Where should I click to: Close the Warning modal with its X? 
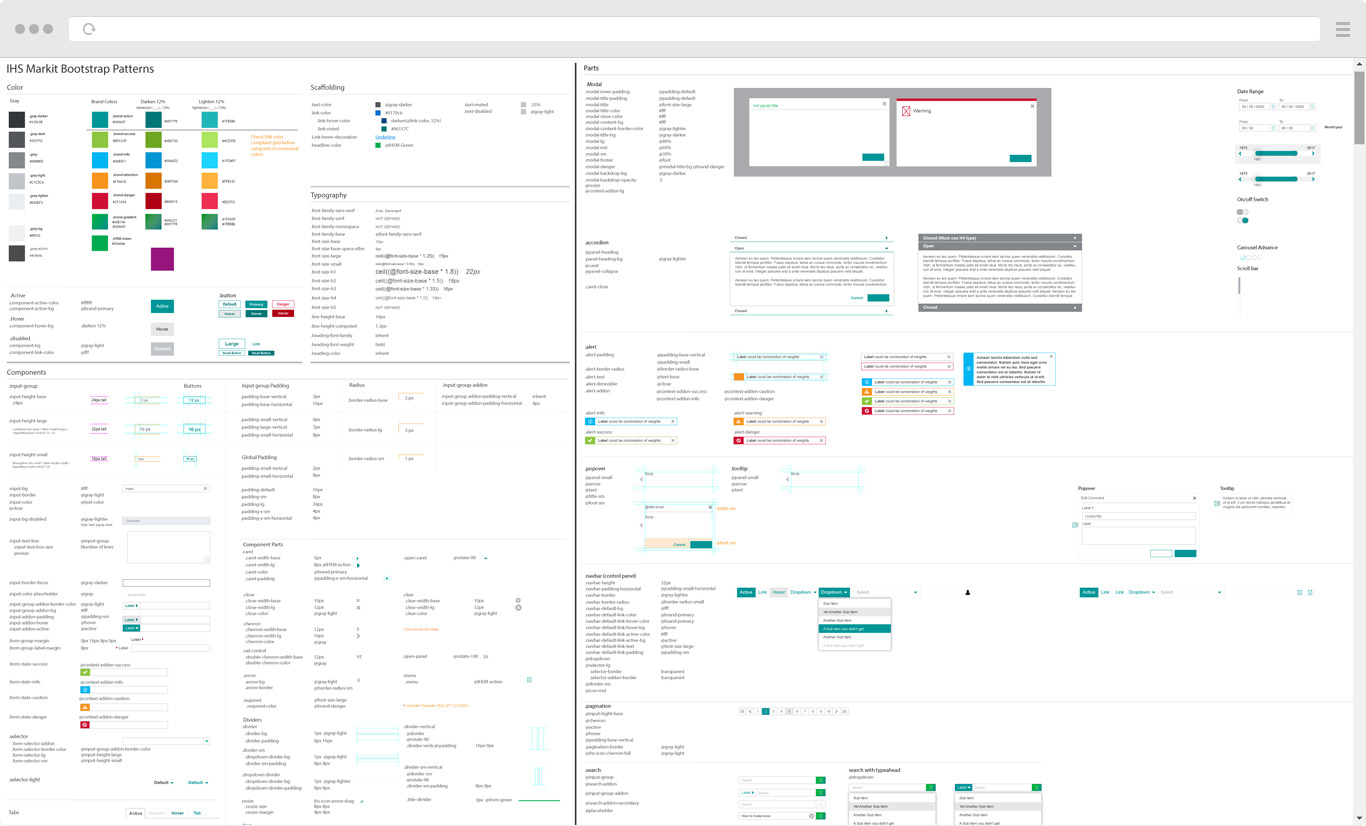point(1032,106)
